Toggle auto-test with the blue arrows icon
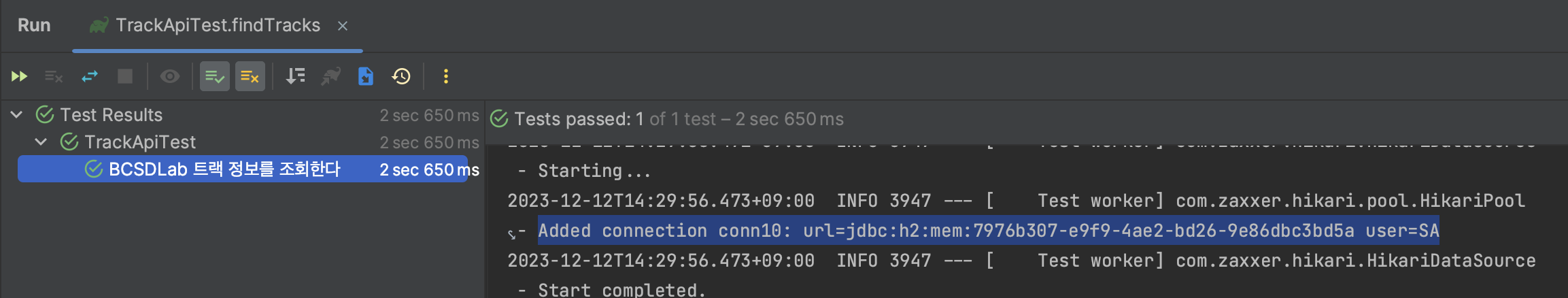The height and width of the screenshot is (298, 1568). [90, 76]
